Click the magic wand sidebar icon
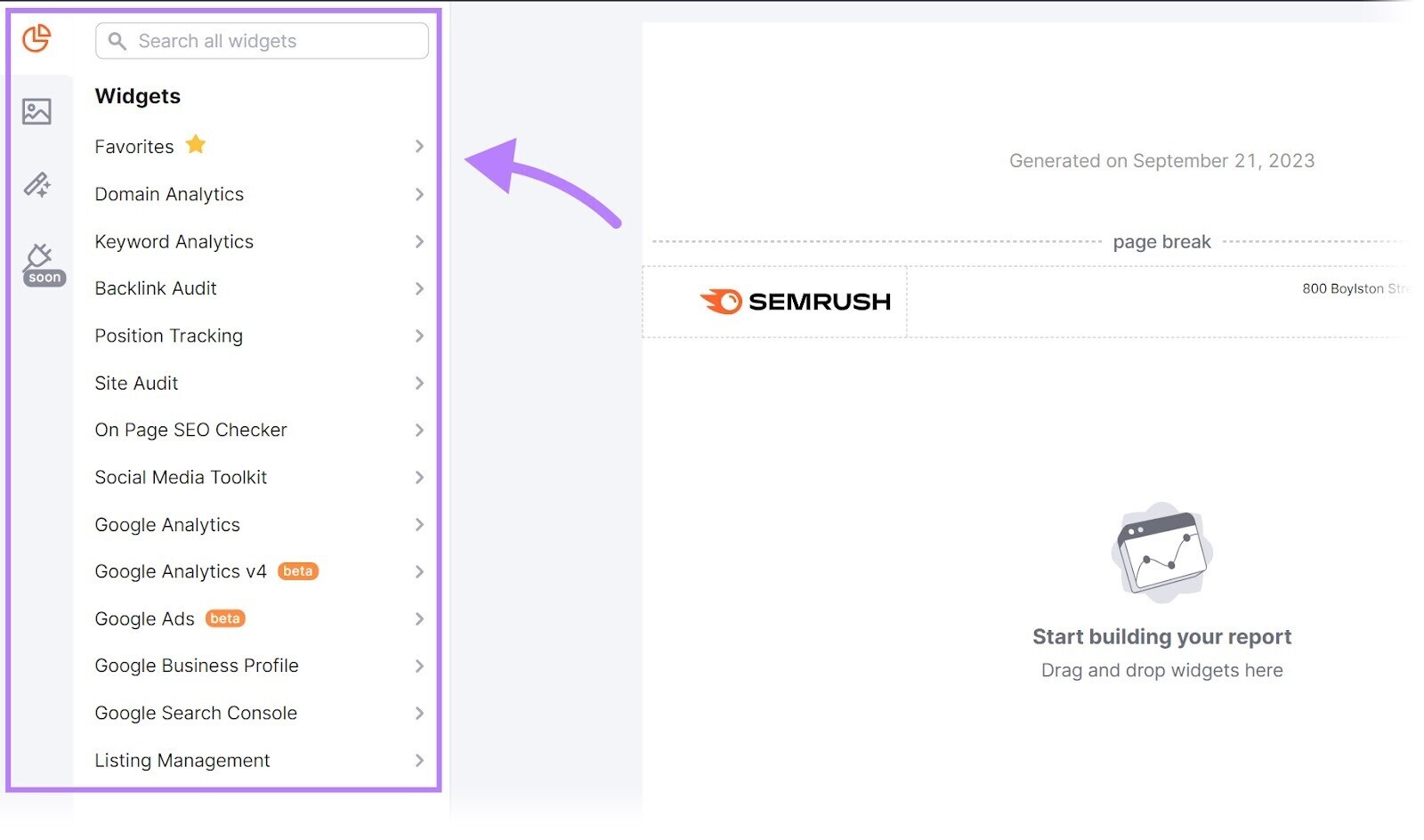The height and width of the screenshot is (840, 1424). 38,185
